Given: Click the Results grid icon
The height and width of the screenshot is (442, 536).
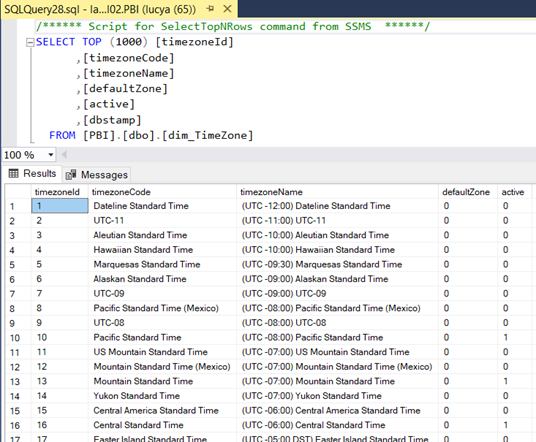Looking at the screenshot, I should point(13,173).
